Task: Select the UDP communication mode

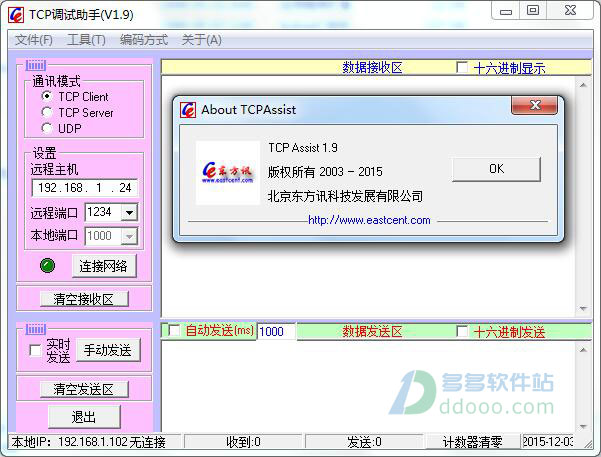Action: coord(47,128)
